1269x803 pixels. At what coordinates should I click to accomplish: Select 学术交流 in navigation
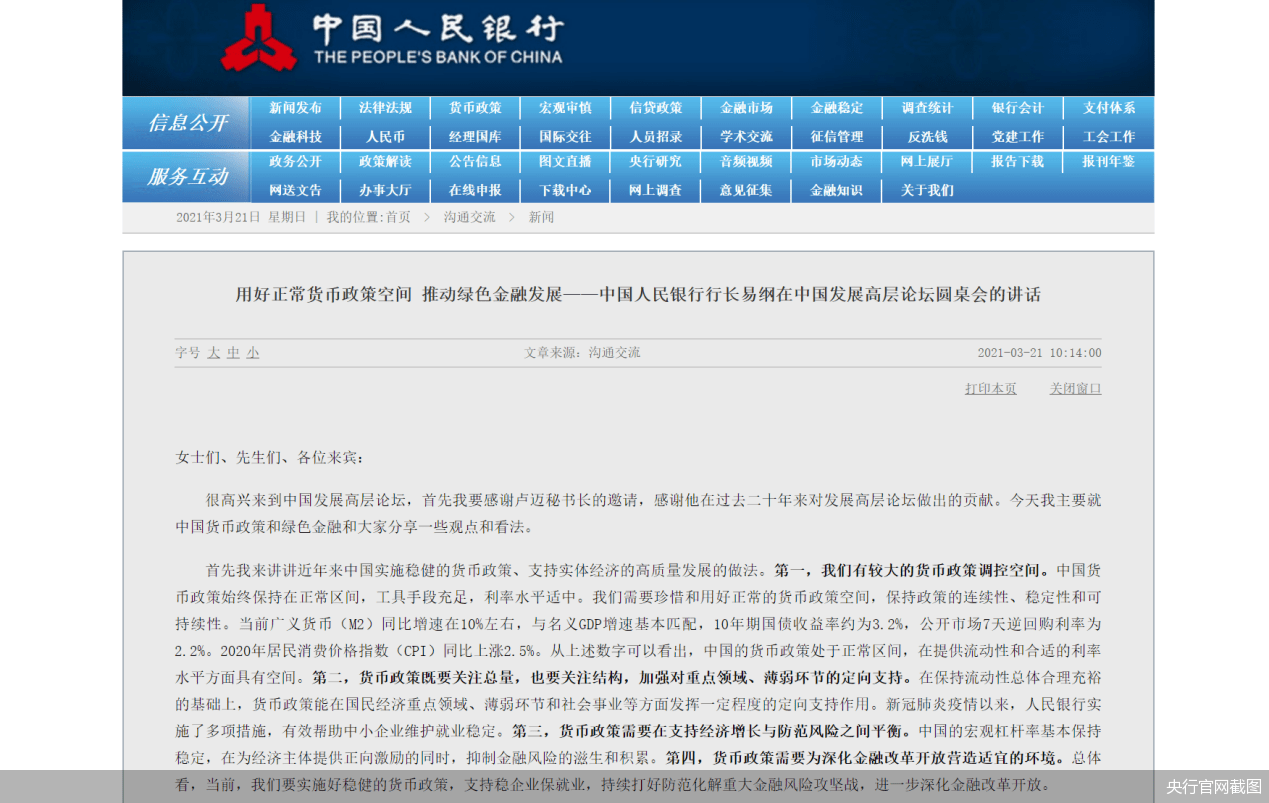coord(746,137)
